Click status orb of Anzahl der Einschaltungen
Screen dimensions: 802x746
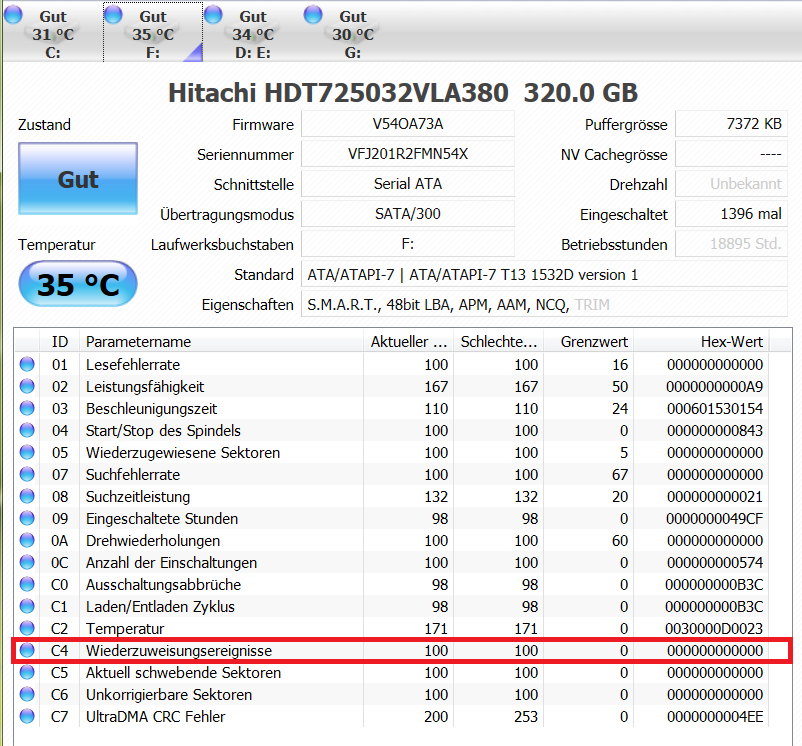tap(27, 562)
